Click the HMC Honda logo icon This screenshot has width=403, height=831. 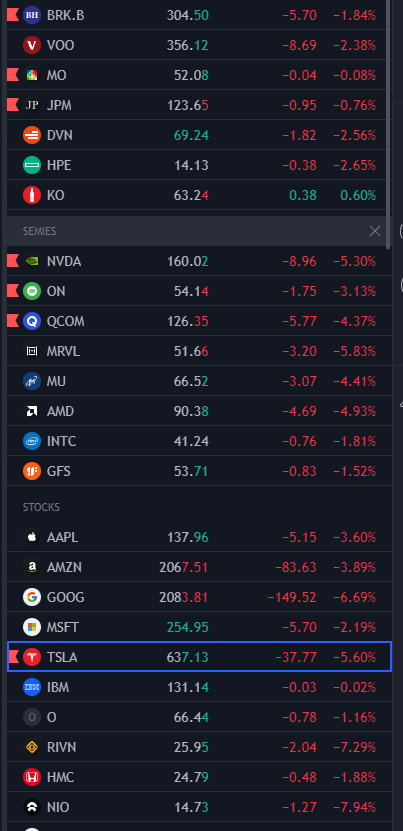point(32,777)
